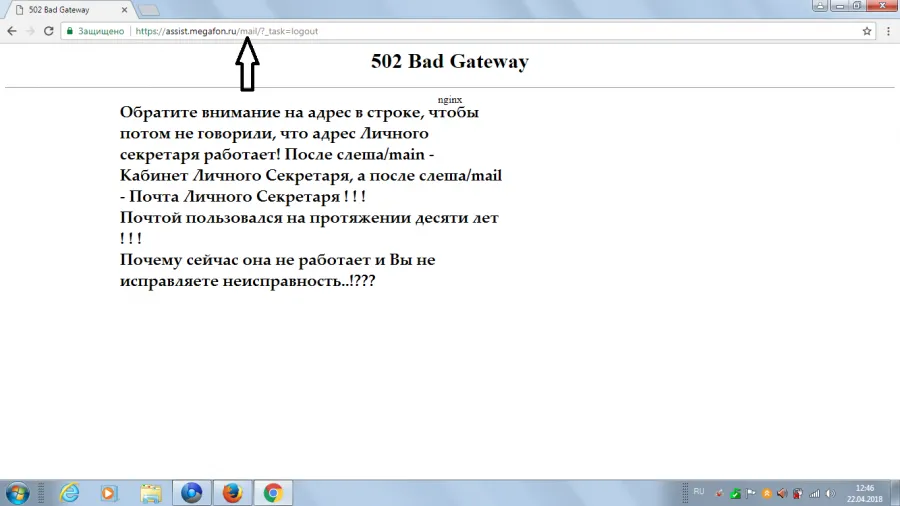This screenshot has width=900, height=506.
Task: Click the RU language indicator
Action: (699, 492)
